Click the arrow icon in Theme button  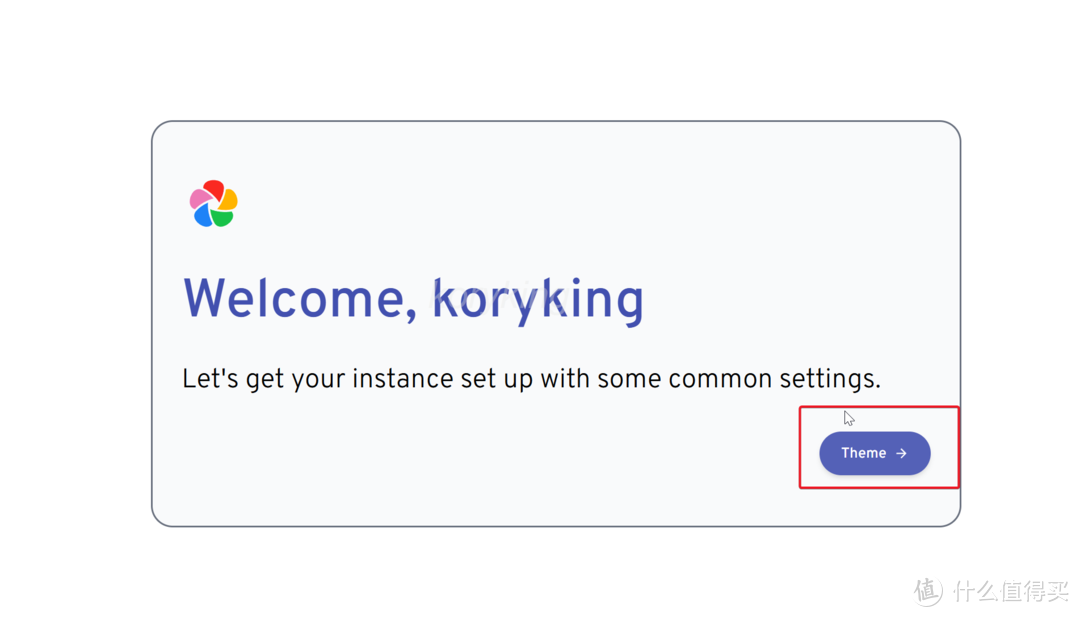pos(901,454)
